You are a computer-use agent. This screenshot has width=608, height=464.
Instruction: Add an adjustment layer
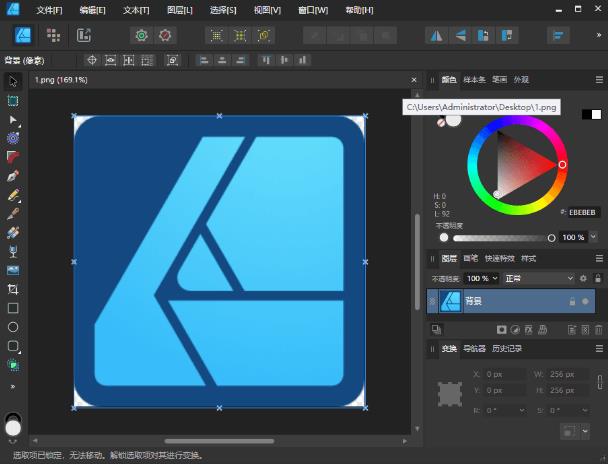[x=515, y=330]
